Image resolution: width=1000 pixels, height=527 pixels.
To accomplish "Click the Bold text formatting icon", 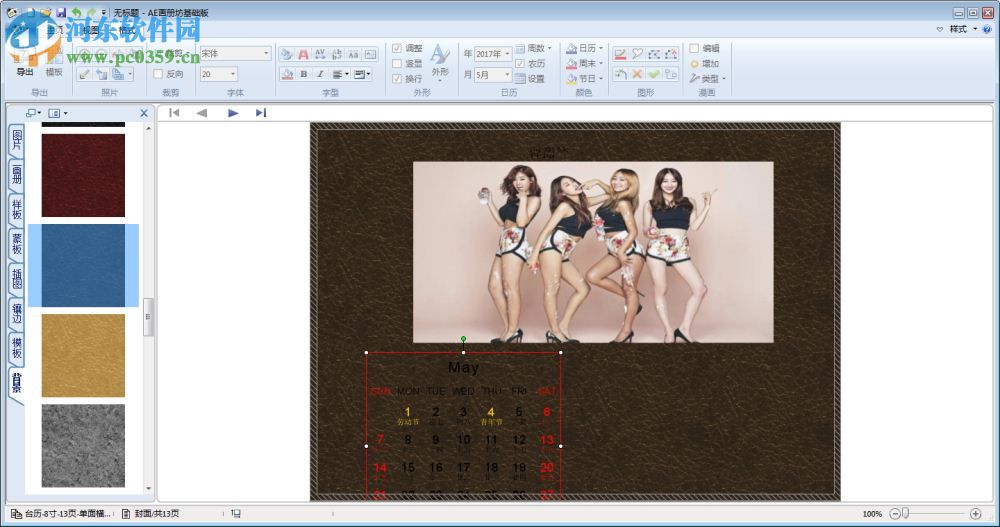I will [x=303, y=74].
